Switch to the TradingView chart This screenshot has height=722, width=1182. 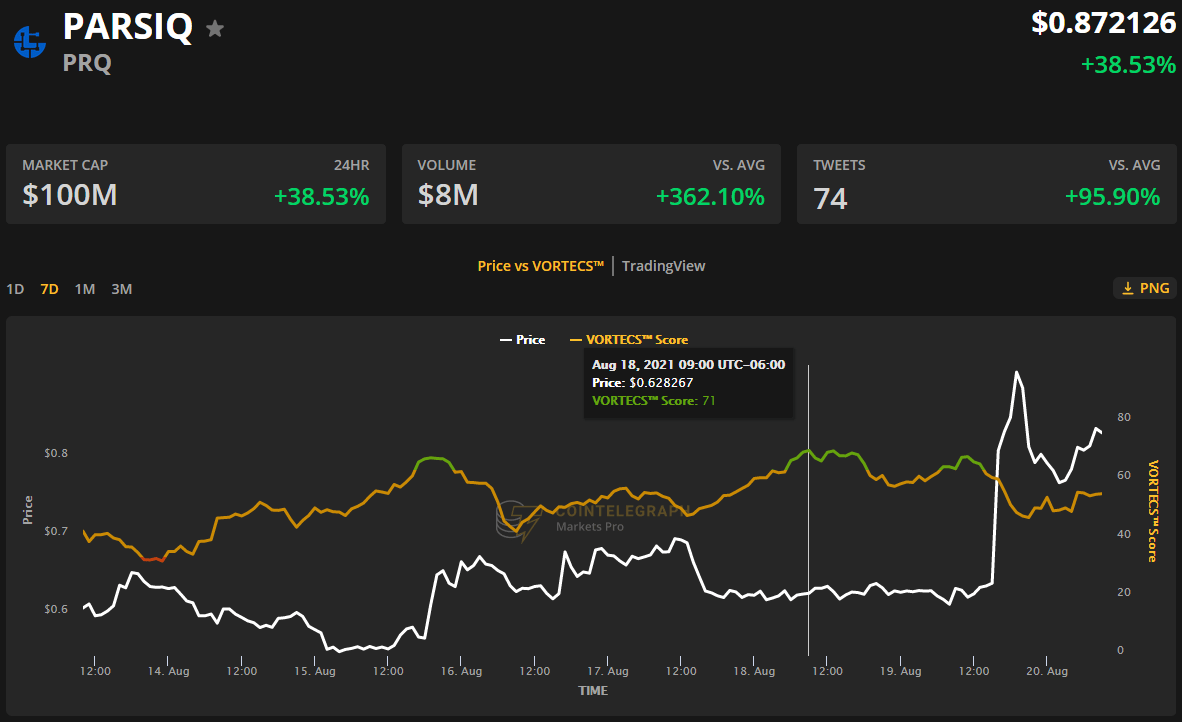(663, 266)
